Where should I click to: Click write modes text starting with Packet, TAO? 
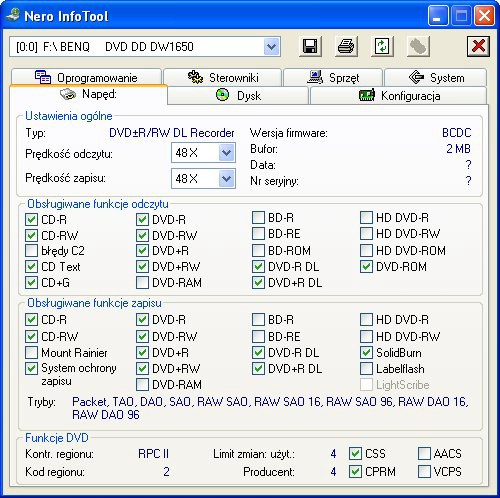[x=270, y=408]
